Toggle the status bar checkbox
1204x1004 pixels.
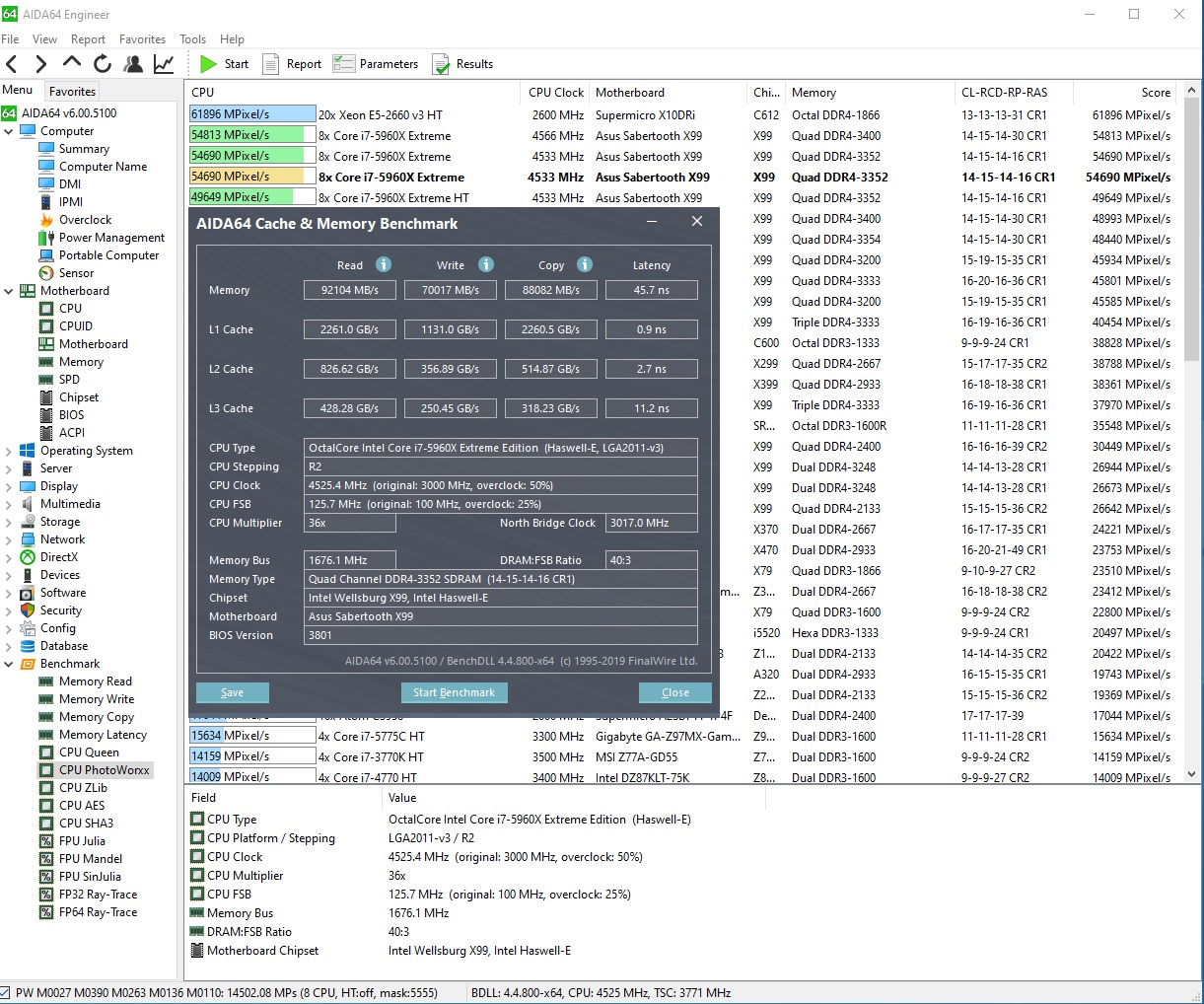pyautogui.click(x=5, y=993)
